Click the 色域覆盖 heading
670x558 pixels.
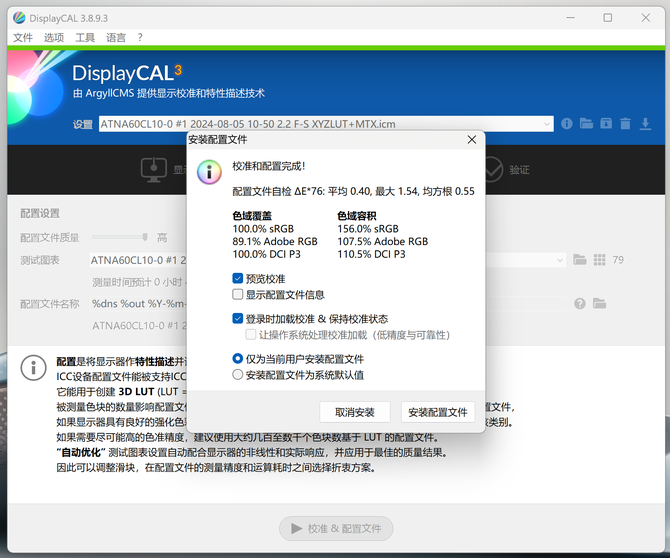tap(252, 216)
